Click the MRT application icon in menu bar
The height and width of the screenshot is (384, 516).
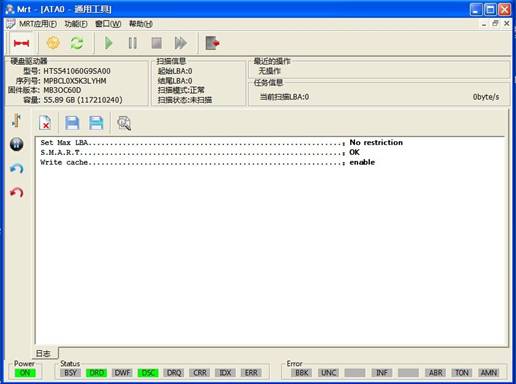(x=11, y=24)
